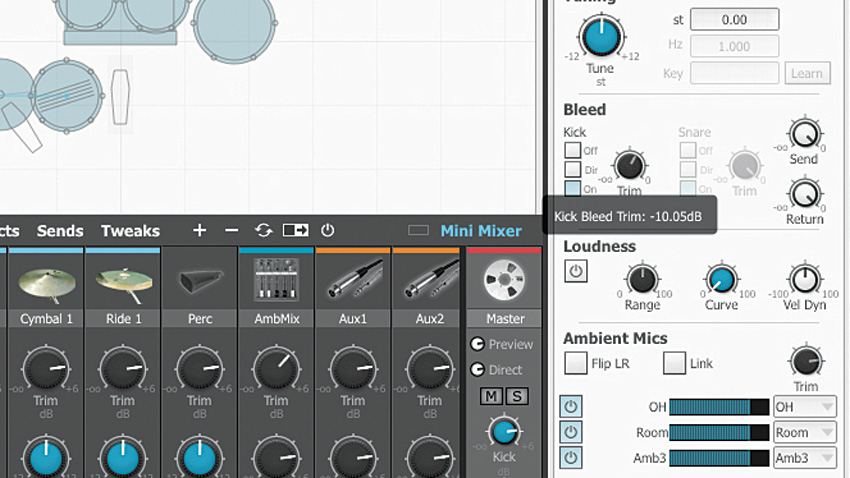Click the plus icon in mixer toolbar
The image size is (850, 478).
199,230
